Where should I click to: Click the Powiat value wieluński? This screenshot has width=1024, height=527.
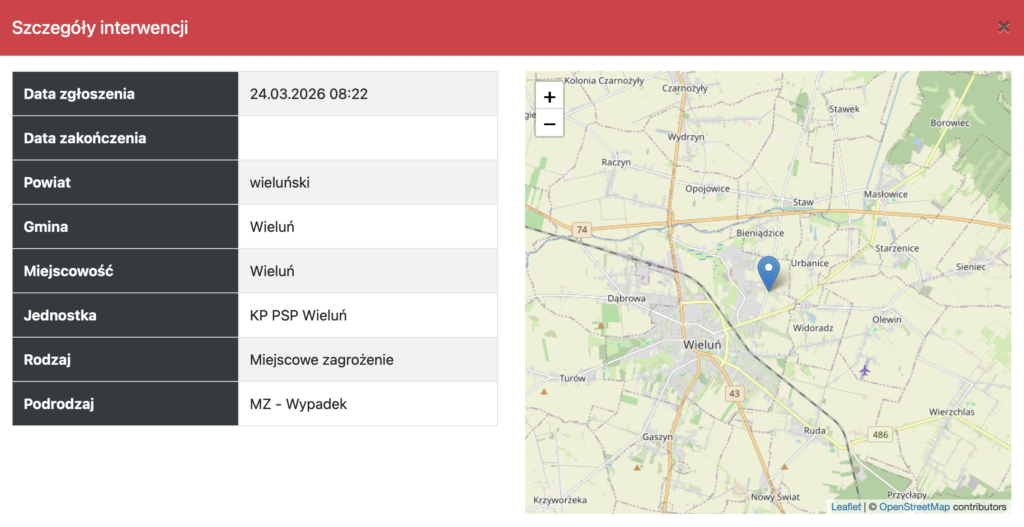[x=280, y=183]
